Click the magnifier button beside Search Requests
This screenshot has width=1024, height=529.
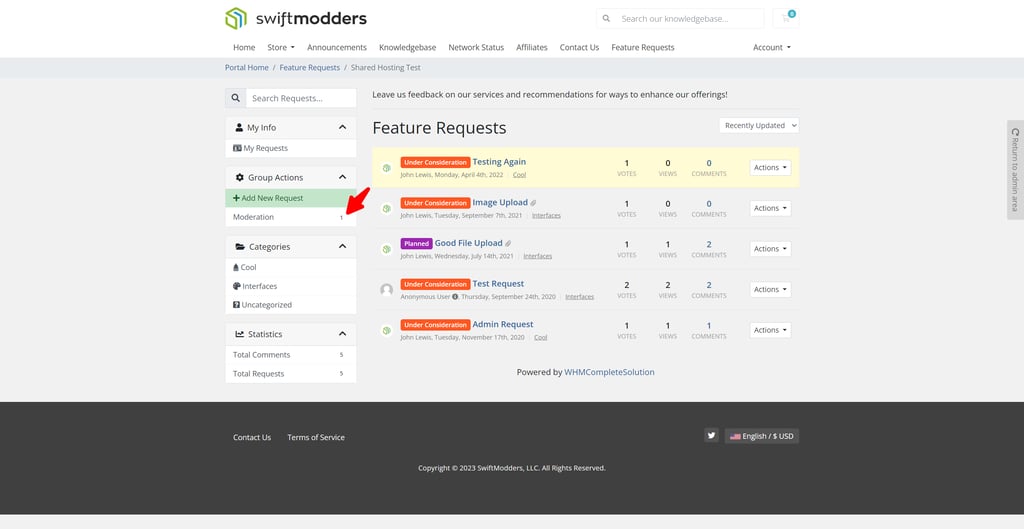pos(236,98)
